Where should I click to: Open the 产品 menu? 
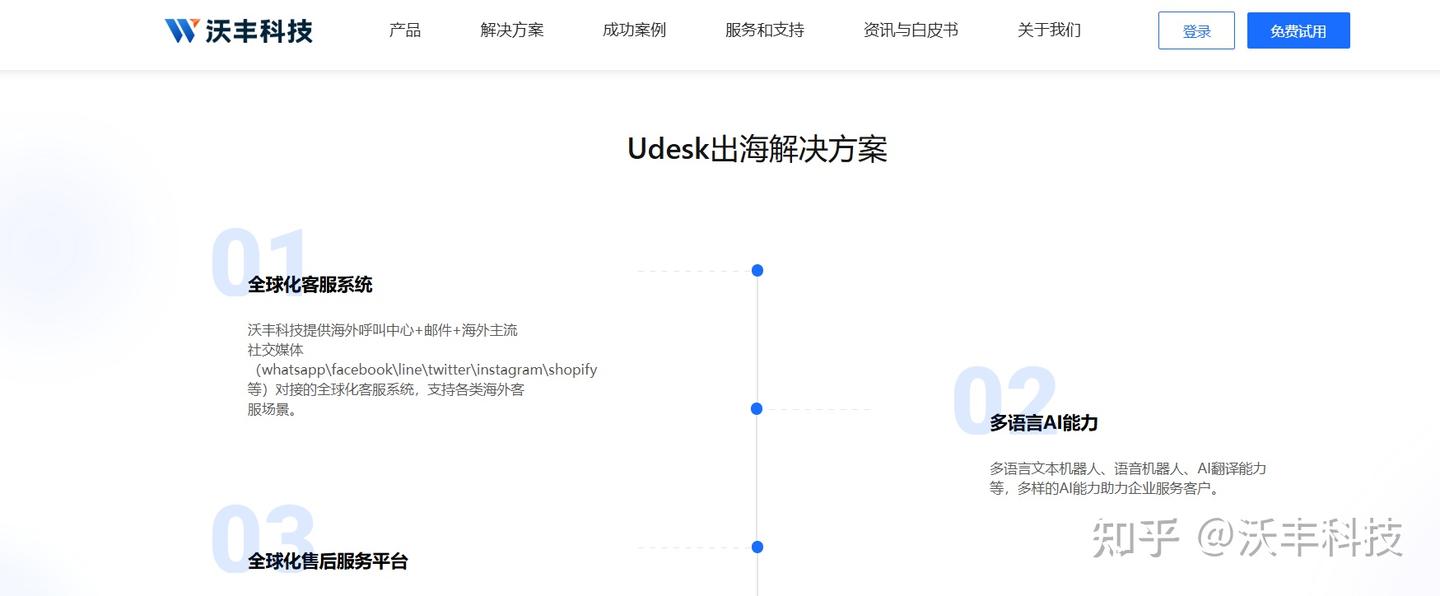[405, 30]
